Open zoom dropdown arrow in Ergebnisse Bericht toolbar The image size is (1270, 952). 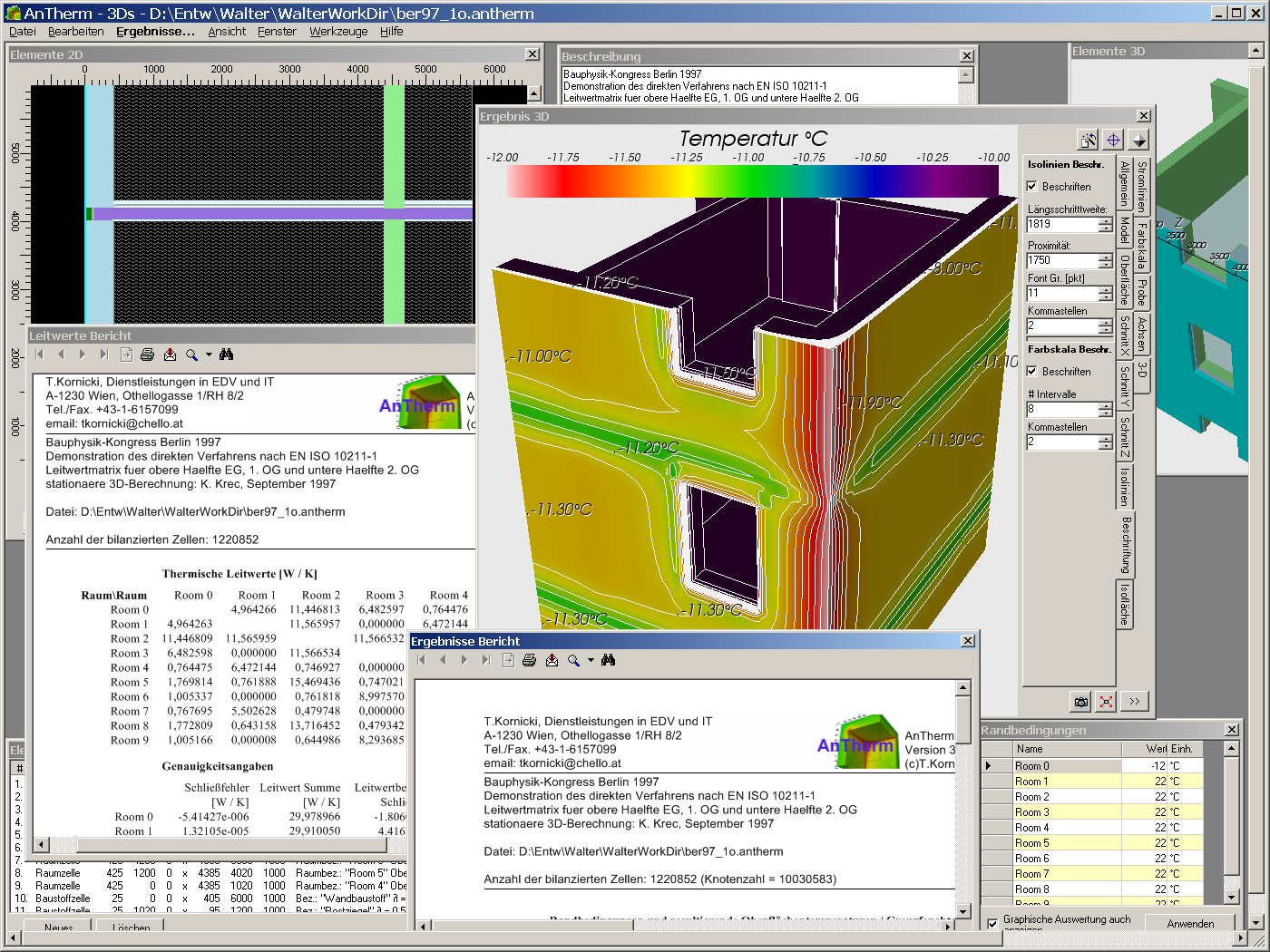coord(591,660)
